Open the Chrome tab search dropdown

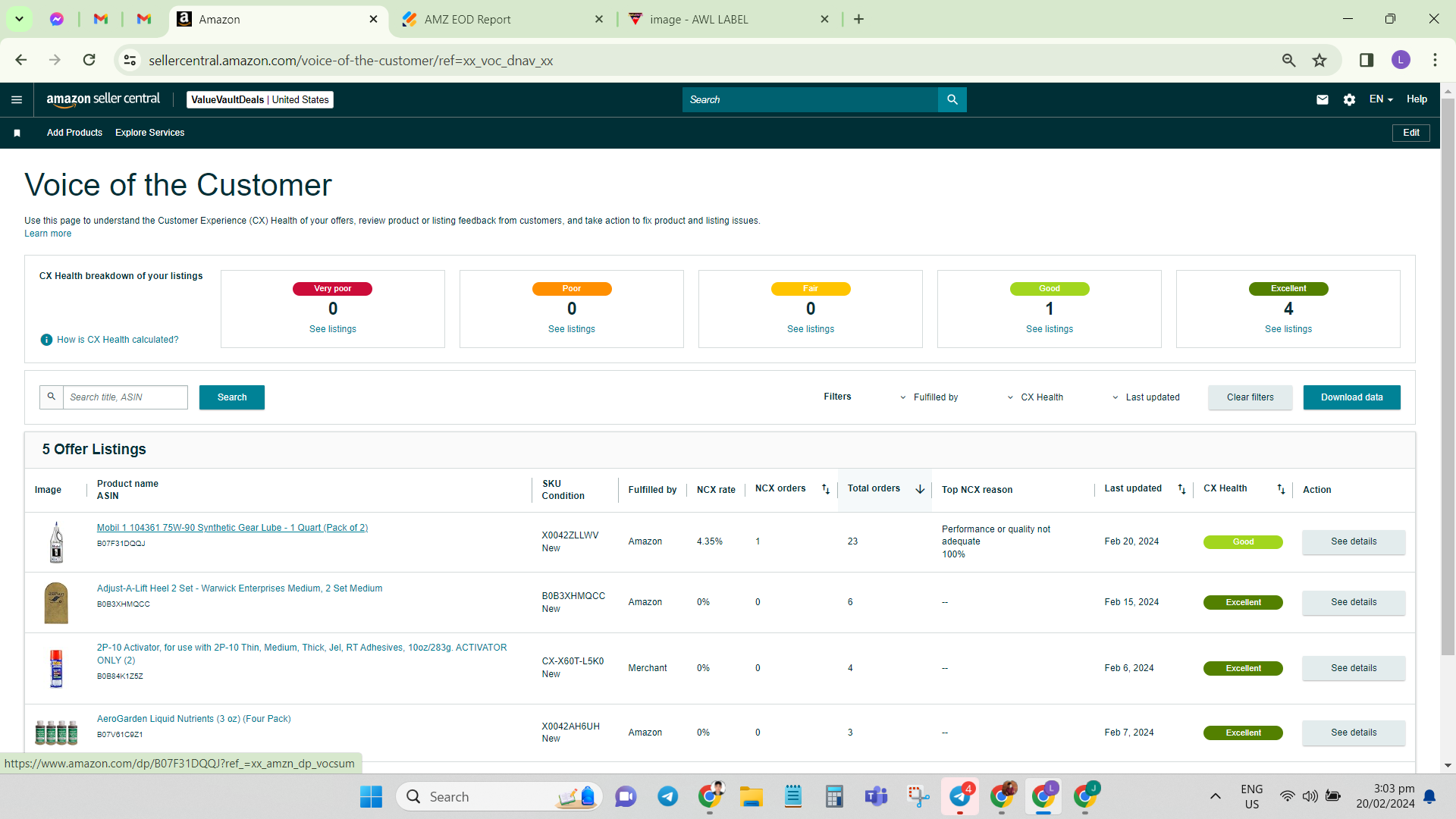click(x=19, y=19)
